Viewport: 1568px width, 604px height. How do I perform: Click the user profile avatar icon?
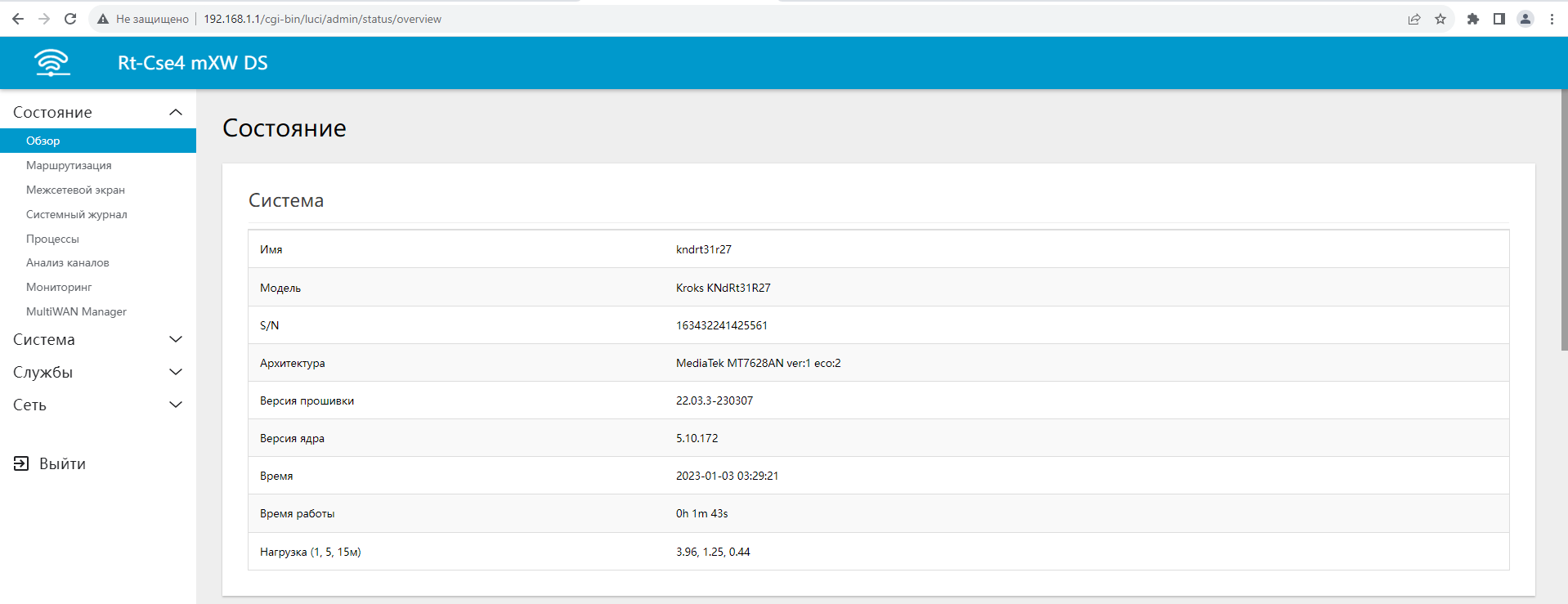tap(1525, 19)
